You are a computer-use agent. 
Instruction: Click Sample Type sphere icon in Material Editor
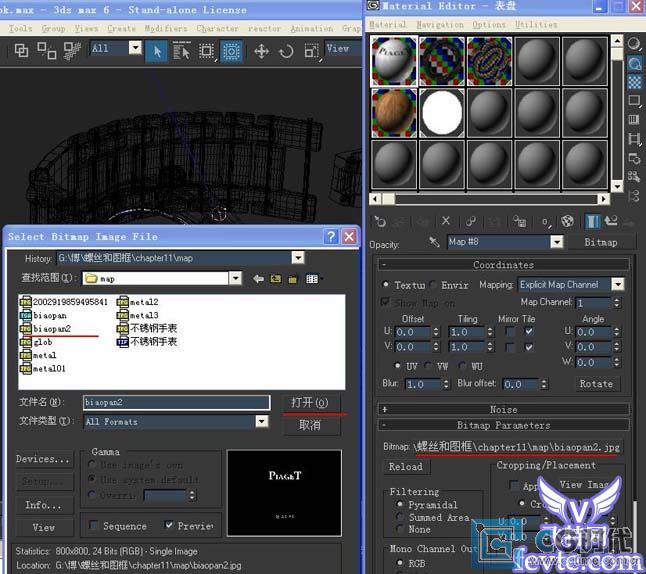pyautogui.click(x=634, y=43)
